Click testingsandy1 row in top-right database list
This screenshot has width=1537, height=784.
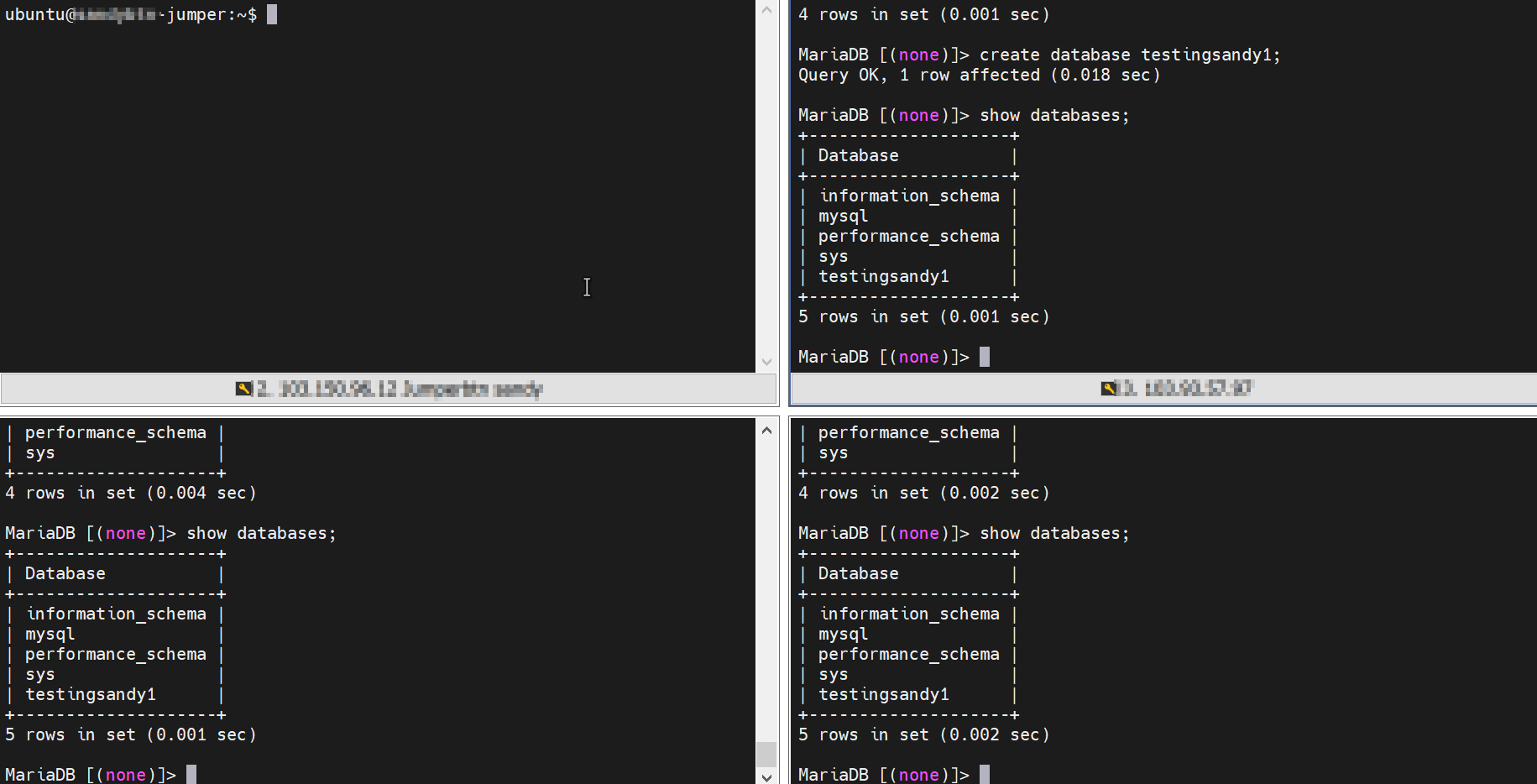click(x=883, y=277)
